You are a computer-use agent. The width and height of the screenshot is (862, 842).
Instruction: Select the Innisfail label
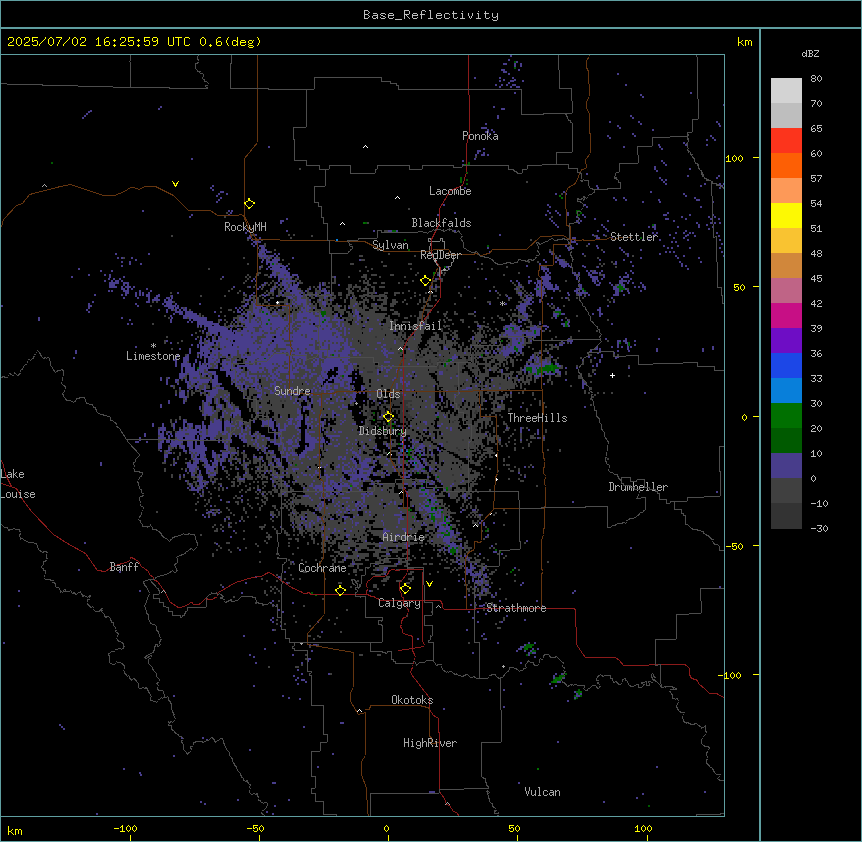click(x=415, y=326)
